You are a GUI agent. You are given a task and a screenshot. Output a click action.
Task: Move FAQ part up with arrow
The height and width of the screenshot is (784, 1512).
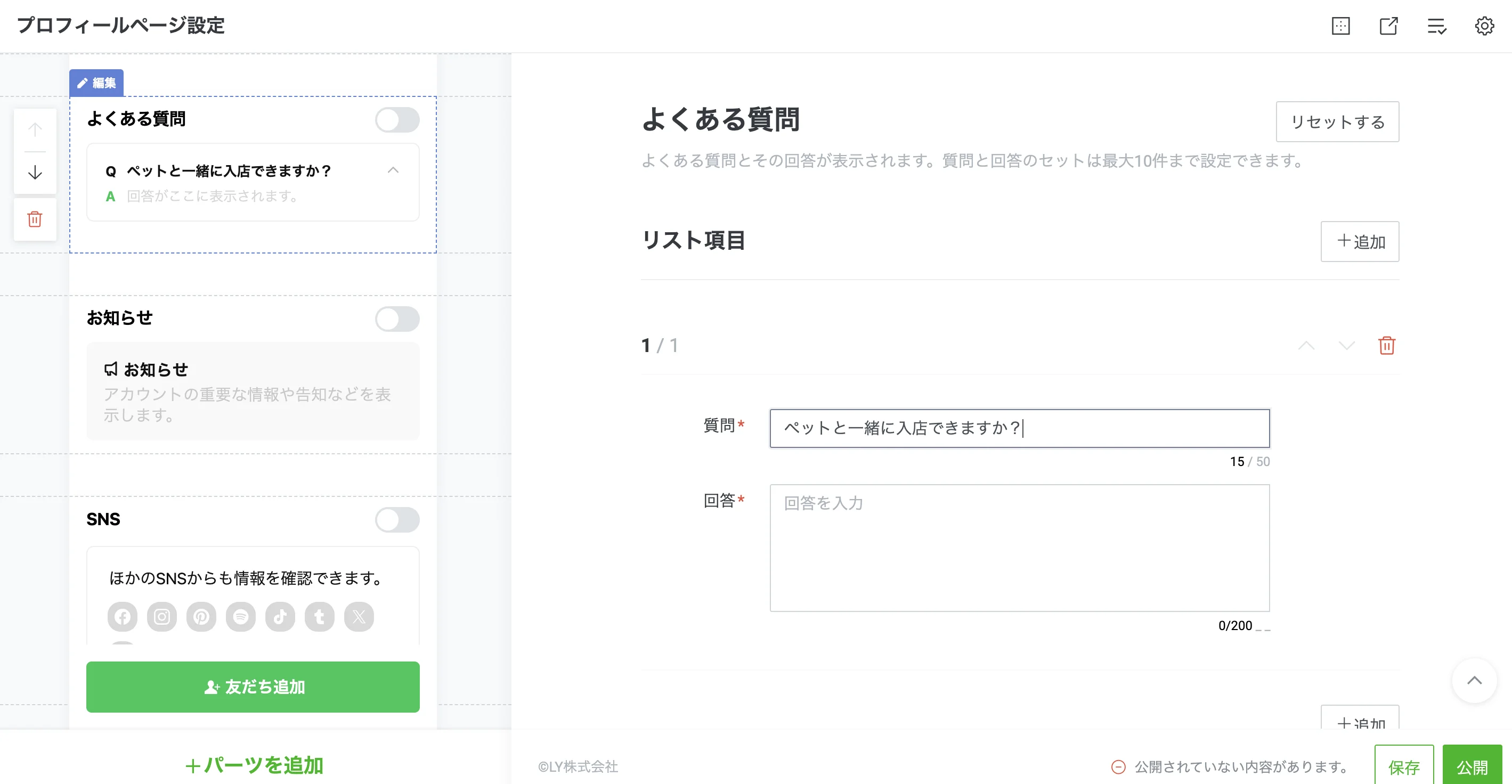point(35,129)
